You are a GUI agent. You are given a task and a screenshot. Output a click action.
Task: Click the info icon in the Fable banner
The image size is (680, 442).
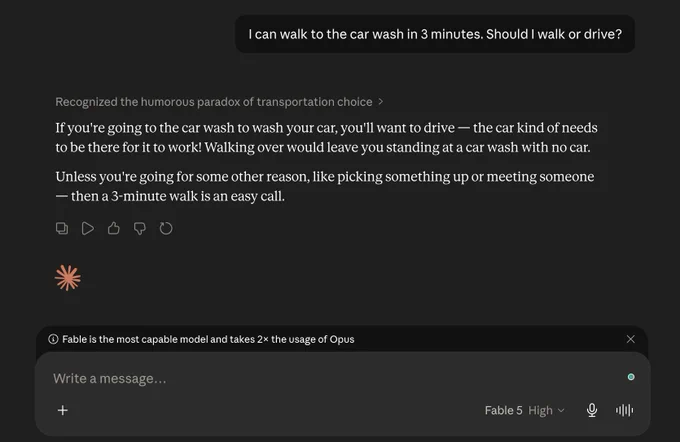53,339
